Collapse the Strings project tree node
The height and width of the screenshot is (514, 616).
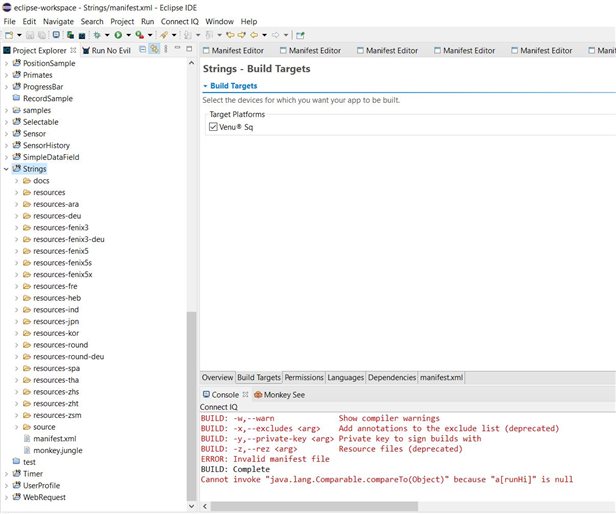click(7, 169)
